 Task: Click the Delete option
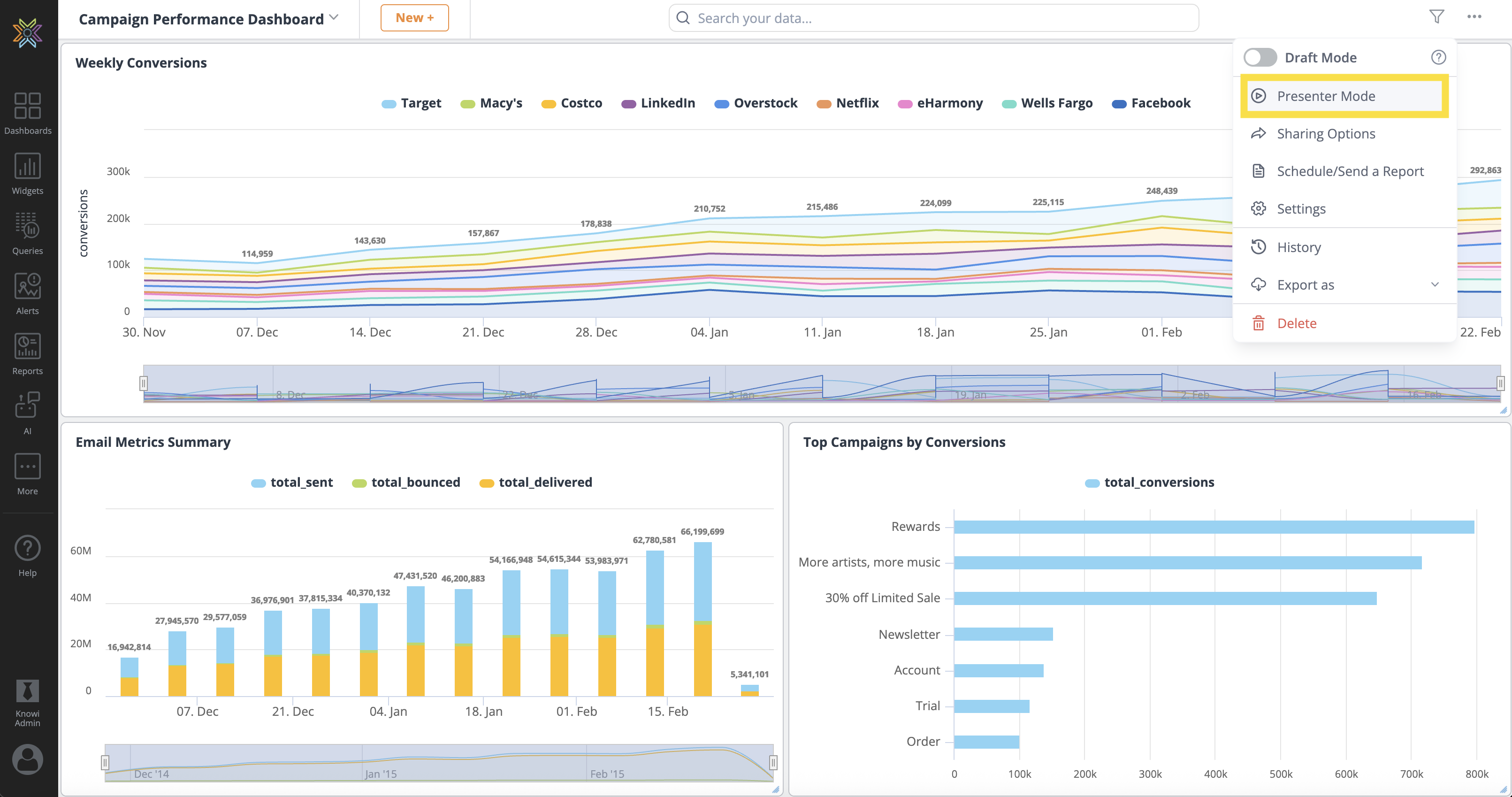(x=1296, y=323)
